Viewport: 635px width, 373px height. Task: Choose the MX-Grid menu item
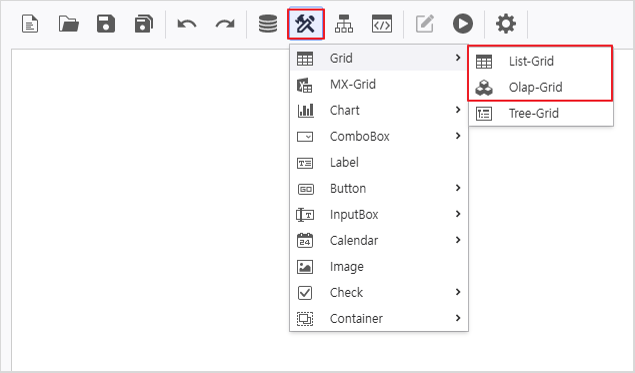379,84
